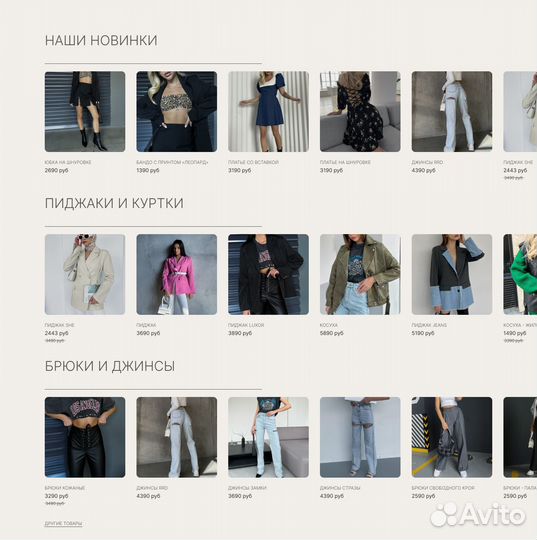Screen dimensions: 537x540
Task: Select the blue dress with white insert
Action: click(268, 112)
